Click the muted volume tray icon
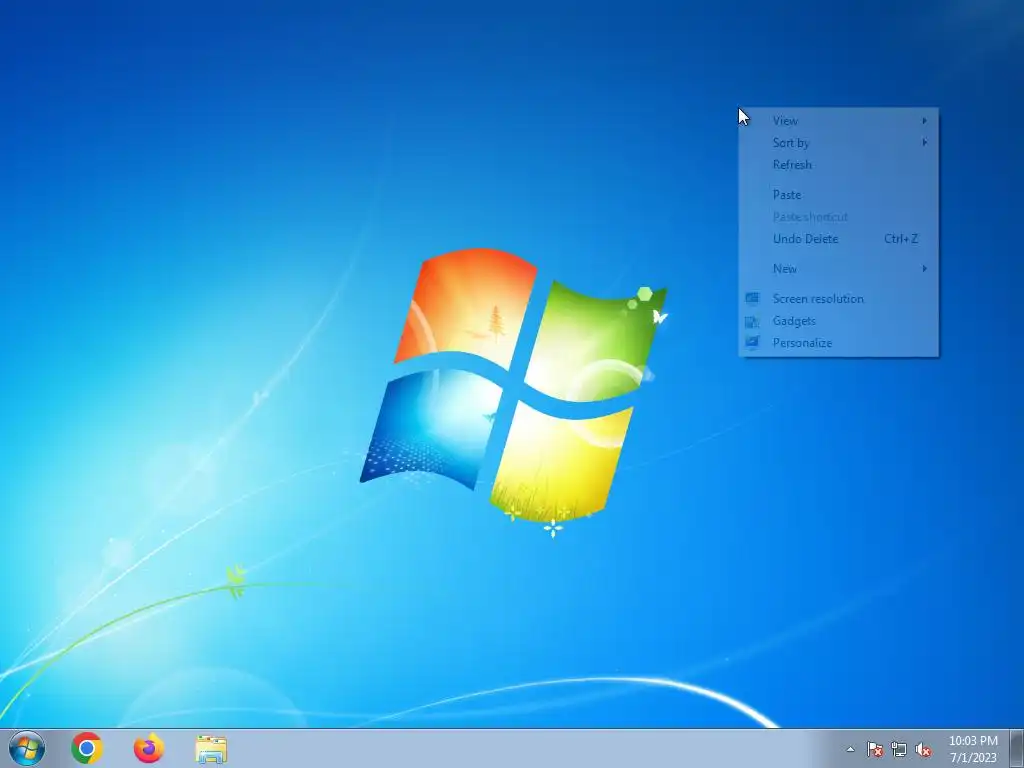 coord(923,749)
